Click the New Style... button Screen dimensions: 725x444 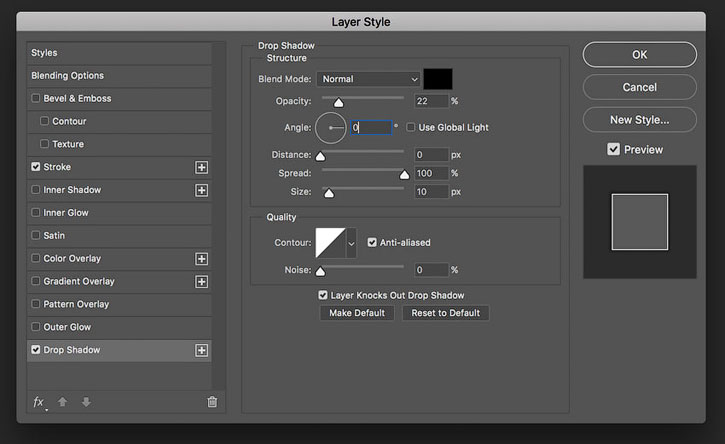(x=639, y=120)
